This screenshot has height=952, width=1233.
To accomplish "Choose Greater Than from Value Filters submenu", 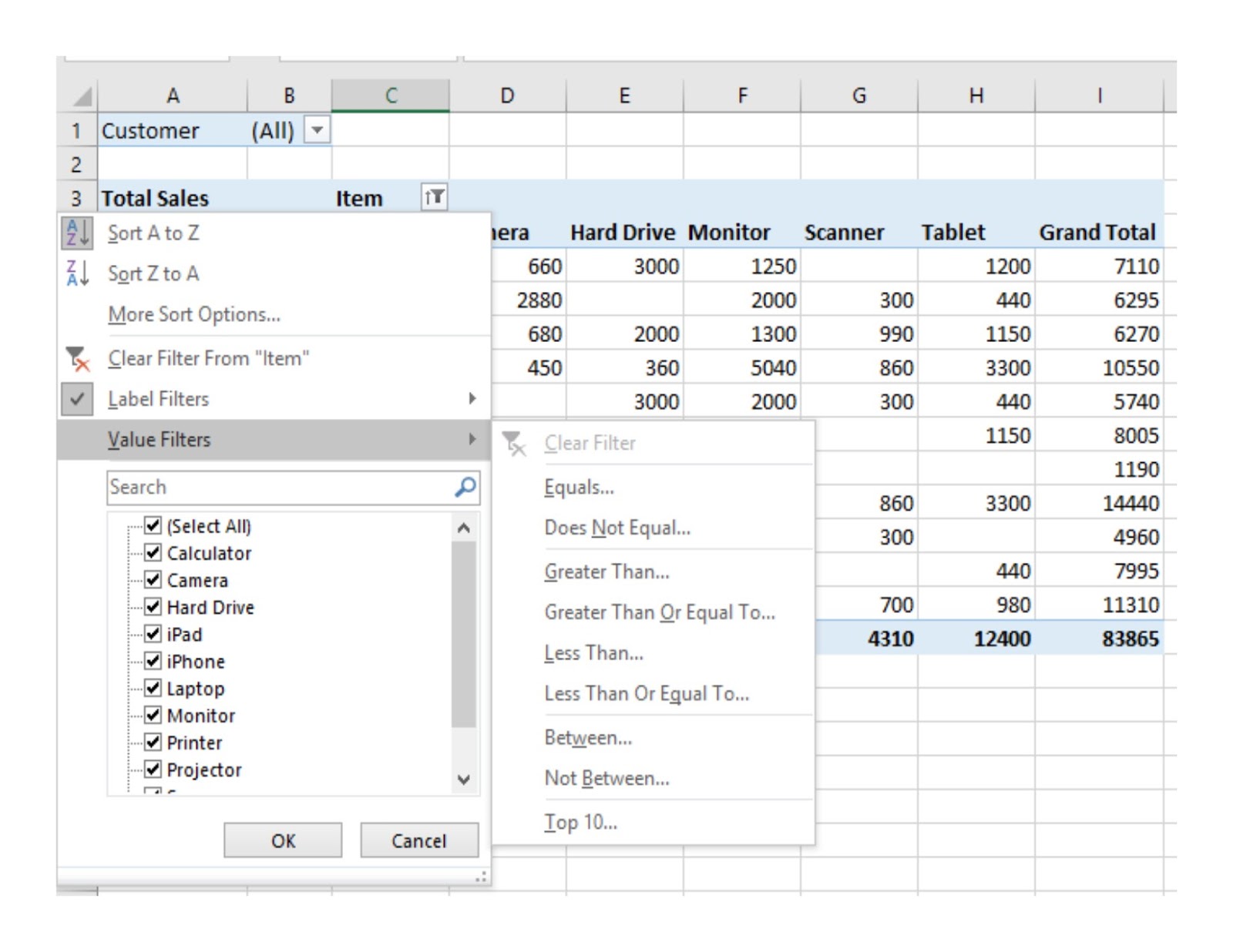I will (x=606, y=571).
